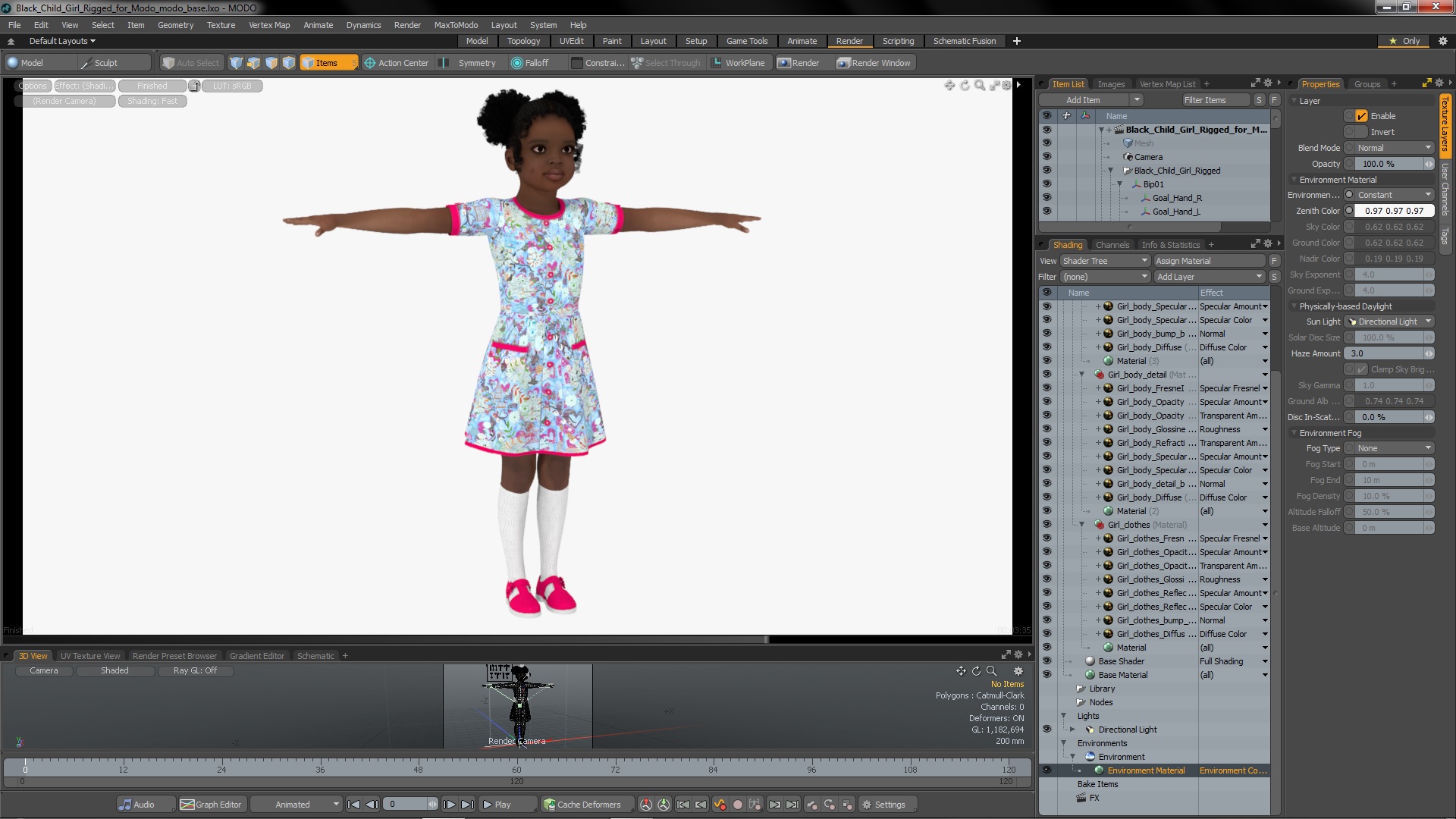The image size is (1456, 819).
Task: Click the red record keyframe icon
Action: (737, 805)
